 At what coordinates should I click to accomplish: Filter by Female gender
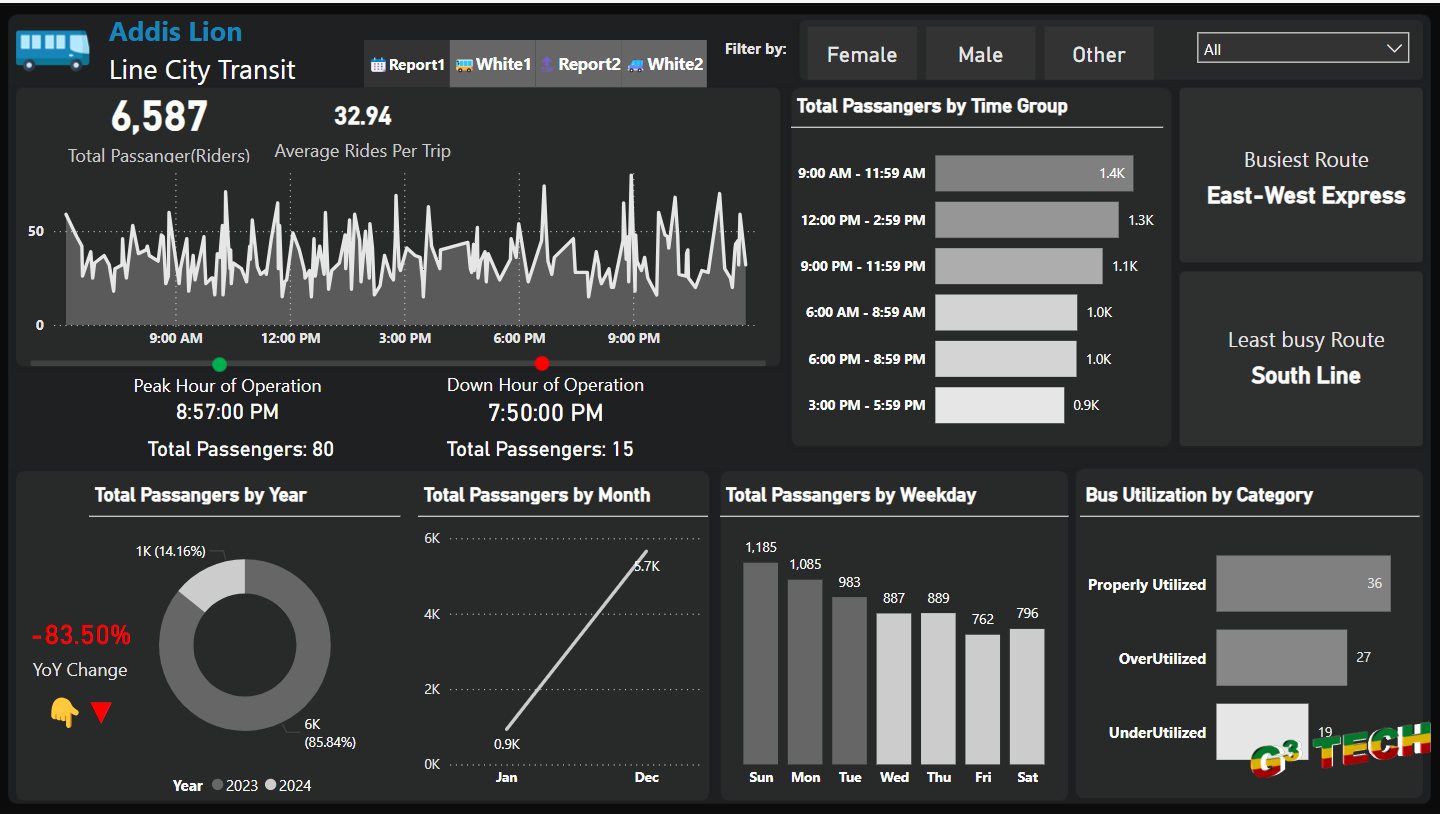coord(862,54)
